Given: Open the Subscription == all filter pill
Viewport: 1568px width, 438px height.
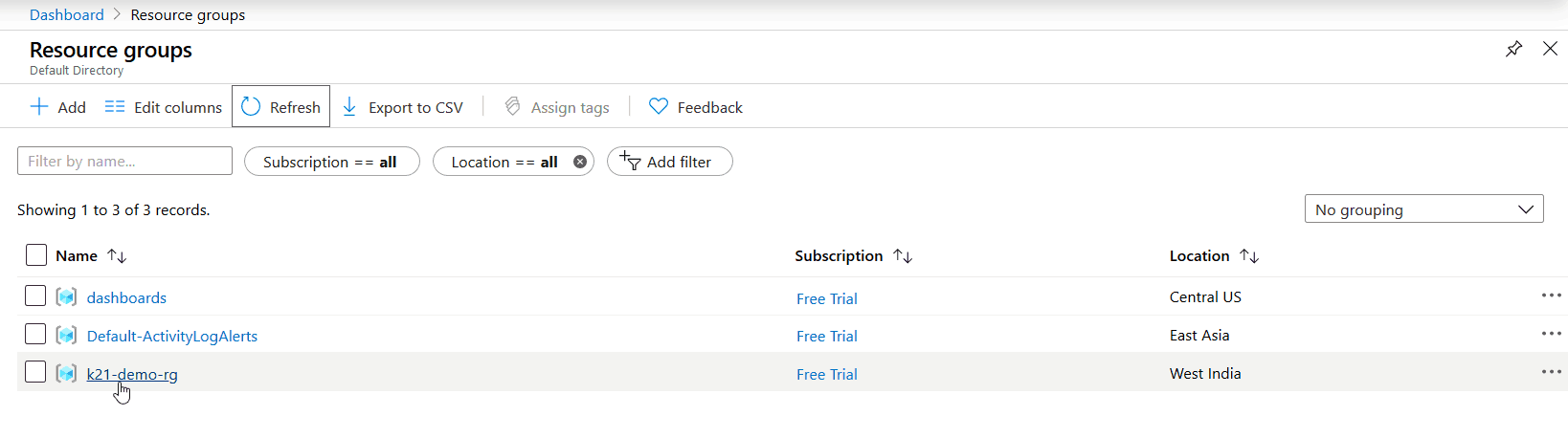Looking at the screenshot, I should coord(331,162).
